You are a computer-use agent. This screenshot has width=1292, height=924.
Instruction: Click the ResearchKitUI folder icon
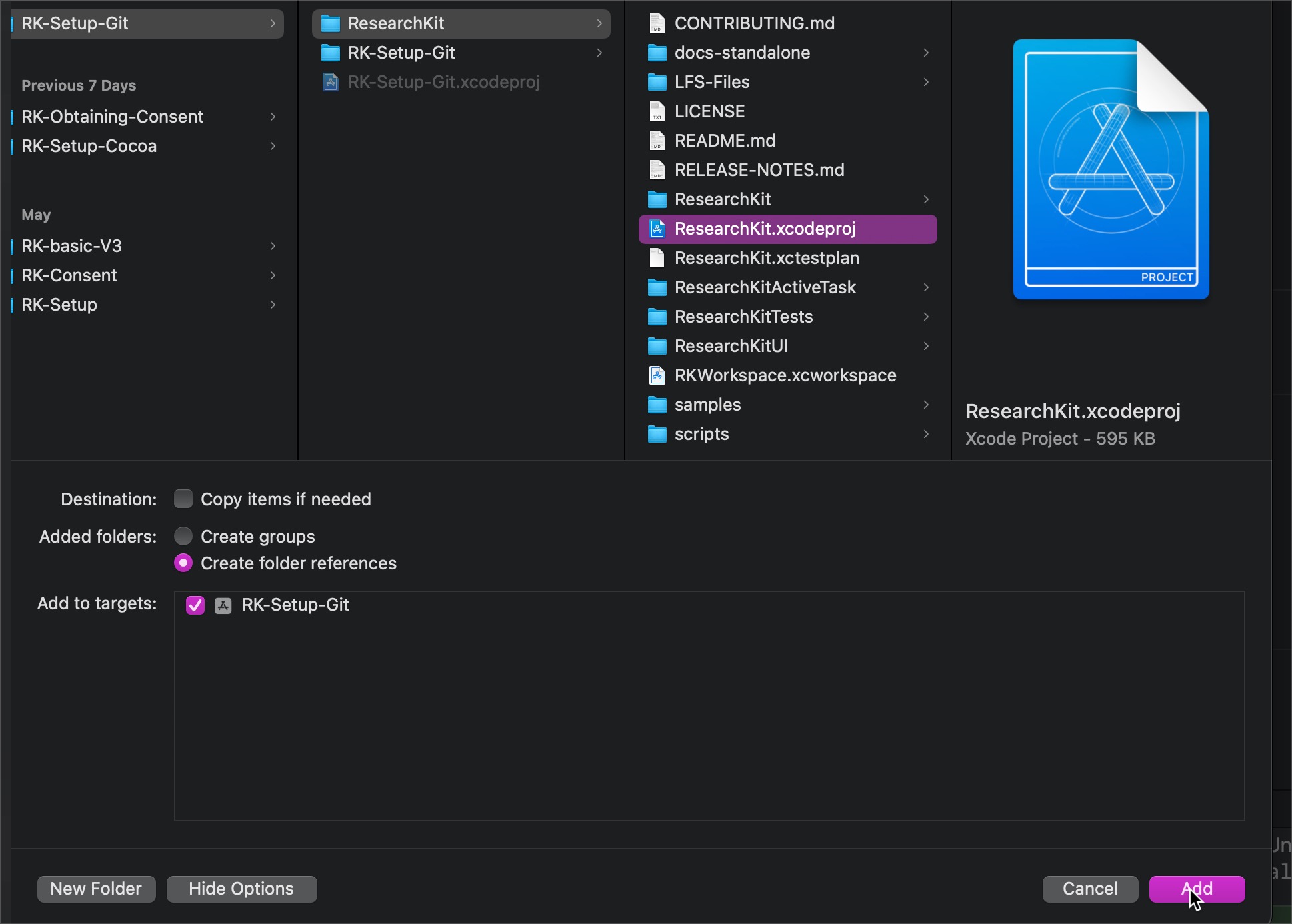pos(657,347)
